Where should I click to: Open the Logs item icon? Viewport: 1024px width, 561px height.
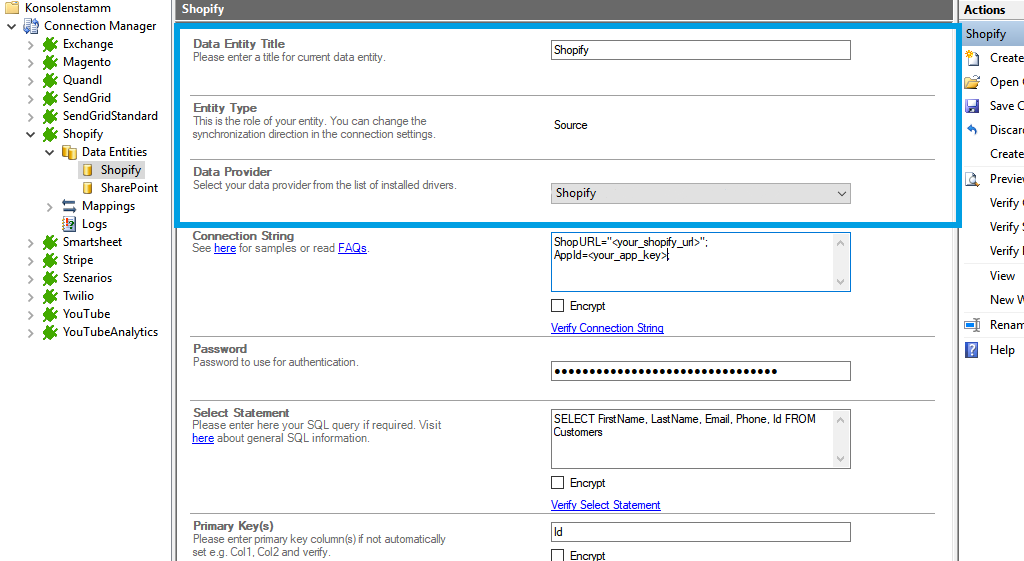coord(69,224)
